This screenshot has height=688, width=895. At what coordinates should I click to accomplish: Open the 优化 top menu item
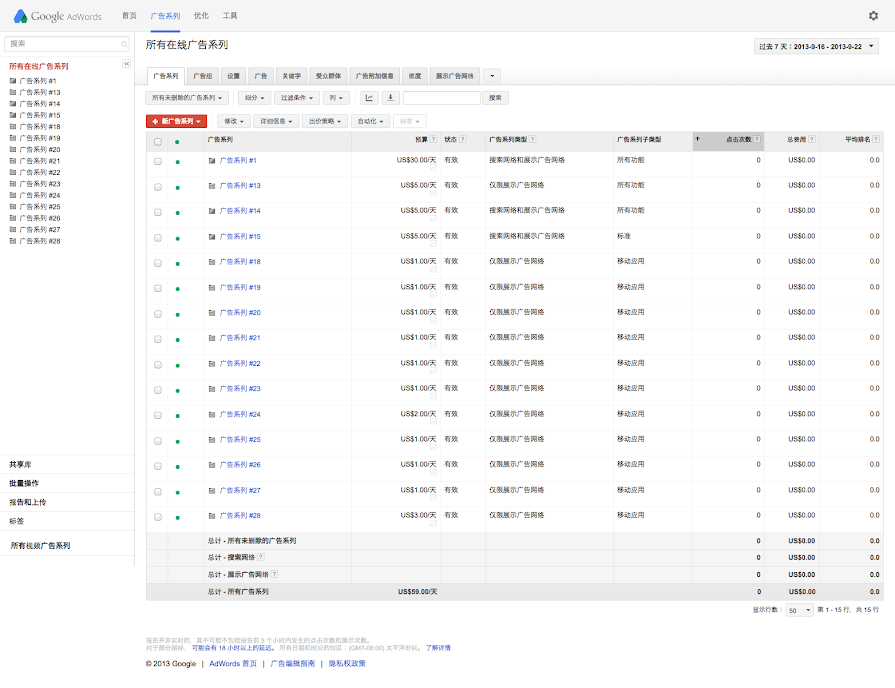(x=201, y=16)
